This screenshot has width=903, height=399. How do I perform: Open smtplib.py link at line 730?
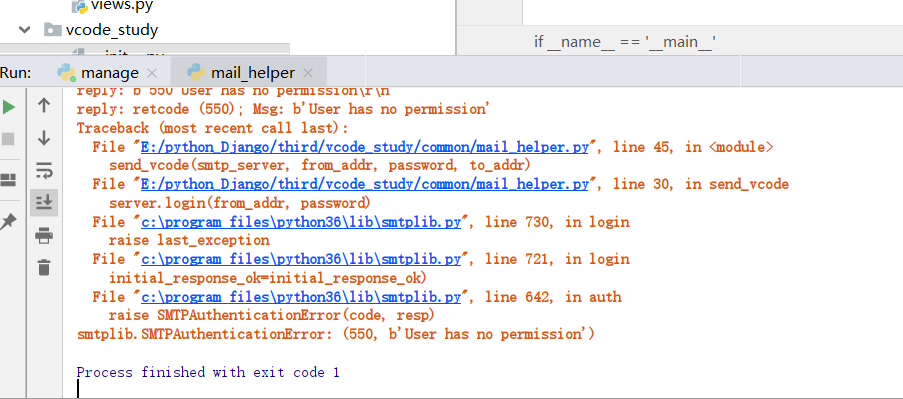301,222
